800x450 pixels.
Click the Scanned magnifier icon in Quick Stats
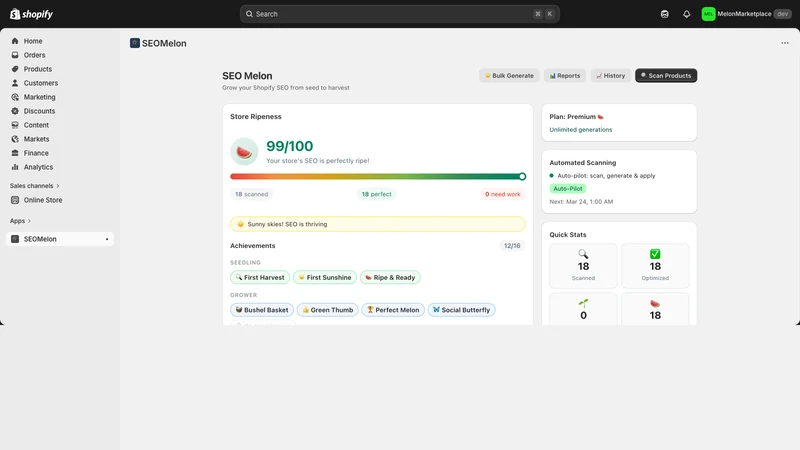point(583,254)
